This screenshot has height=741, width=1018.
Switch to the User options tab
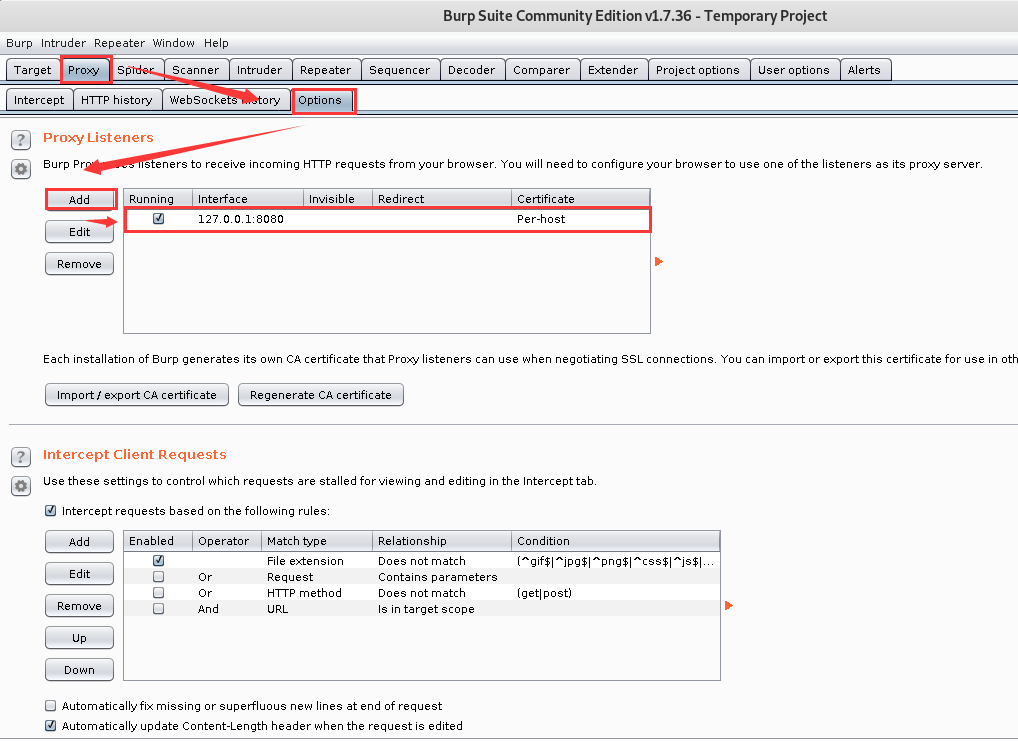click(x=794, y=70)
